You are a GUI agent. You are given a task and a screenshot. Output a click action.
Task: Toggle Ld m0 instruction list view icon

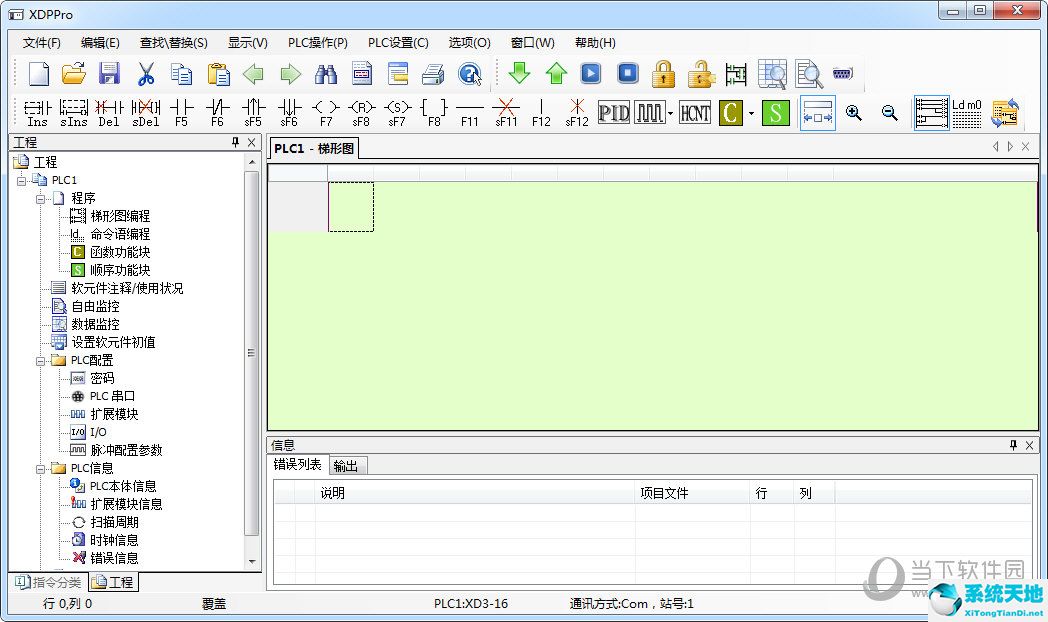click(967, 112)
